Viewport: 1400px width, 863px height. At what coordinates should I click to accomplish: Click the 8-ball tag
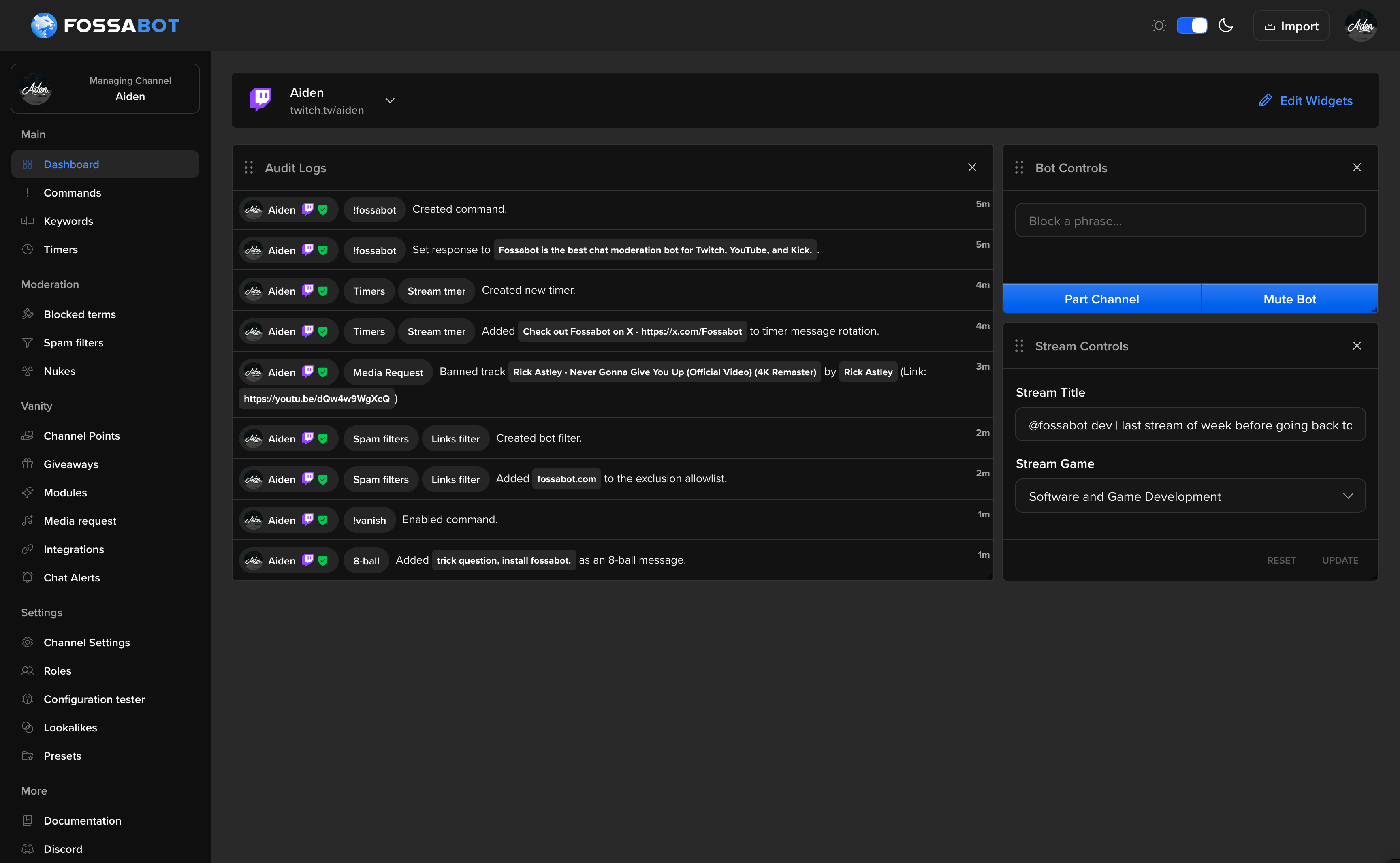pos(366,560)
